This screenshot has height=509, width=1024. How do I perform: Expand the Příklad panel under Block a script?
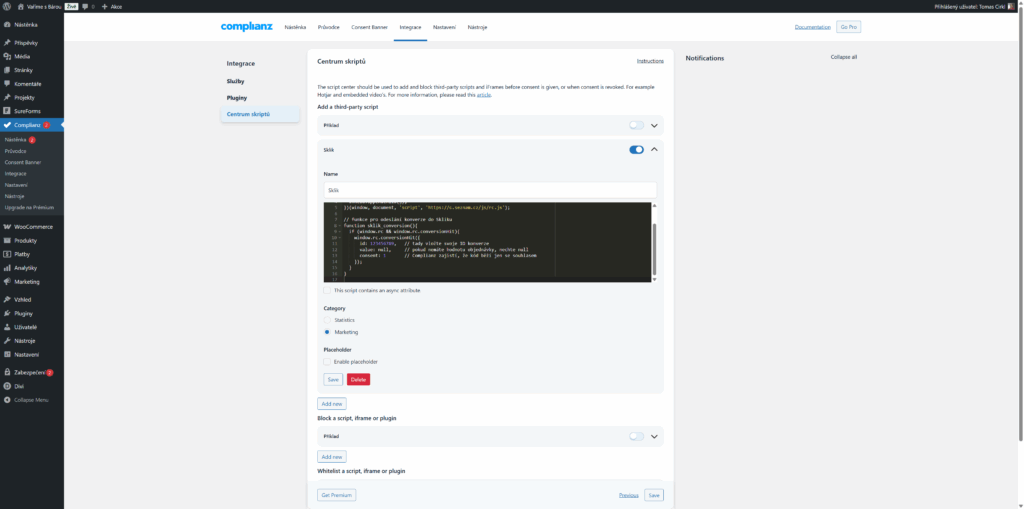(x=654, y=437)
